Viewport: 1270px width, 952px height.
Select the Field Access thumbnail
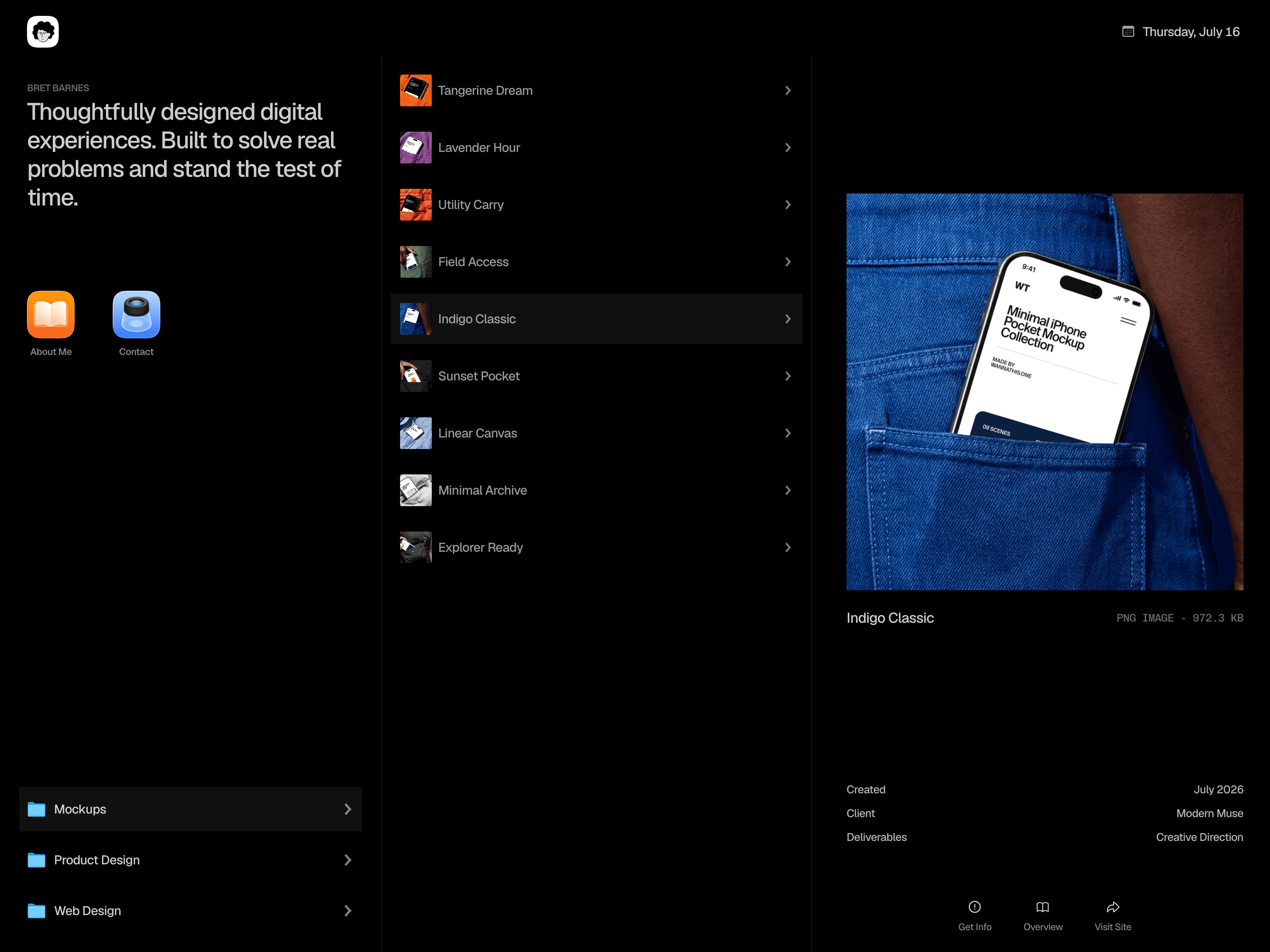416,262
